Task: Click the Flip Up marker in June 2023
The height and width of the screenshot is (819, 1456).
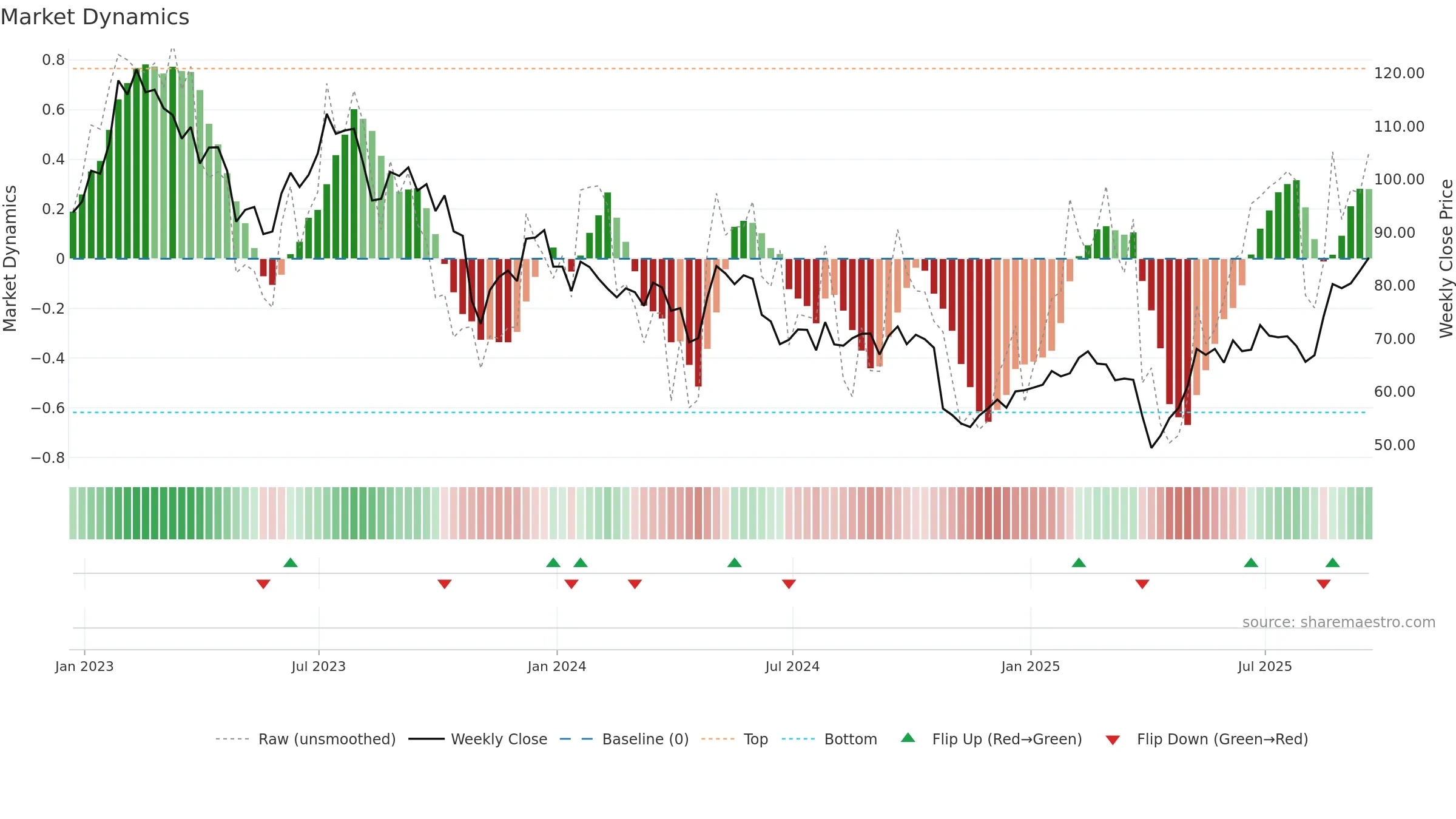Action: pyautogui.click(x=291, y=562)
